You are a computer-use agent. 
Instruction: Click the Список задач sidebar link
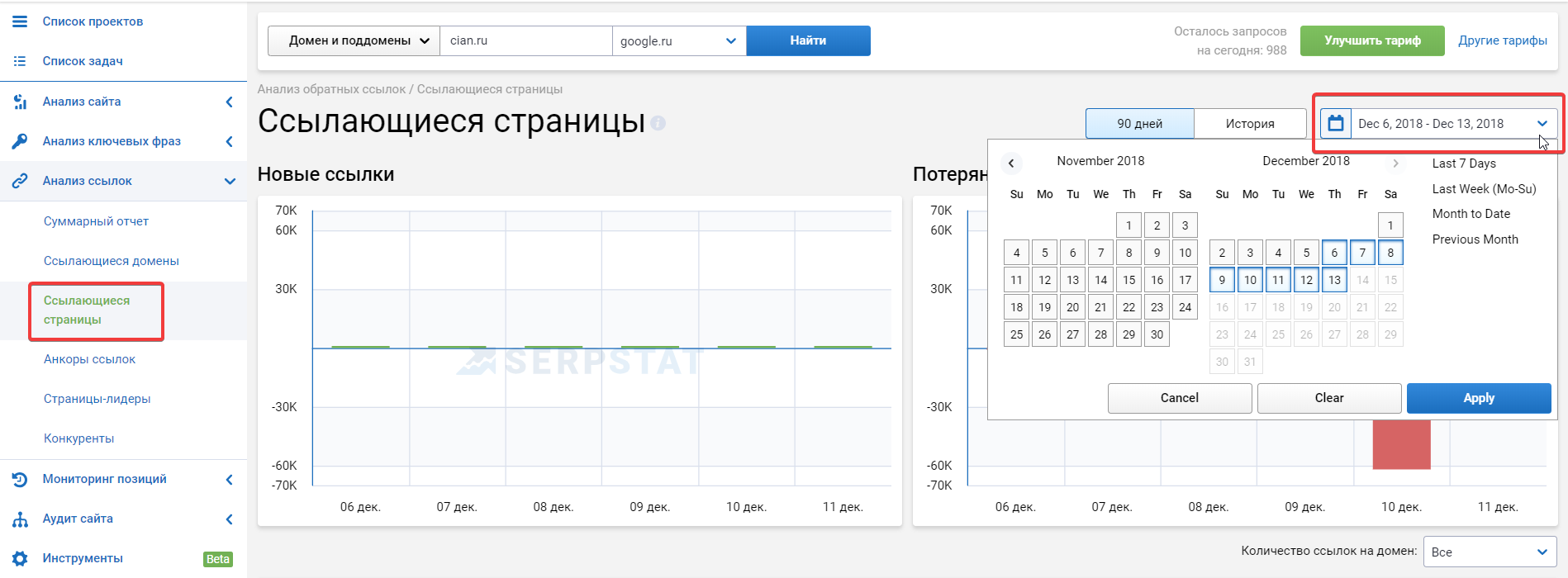tap(83, 61)
